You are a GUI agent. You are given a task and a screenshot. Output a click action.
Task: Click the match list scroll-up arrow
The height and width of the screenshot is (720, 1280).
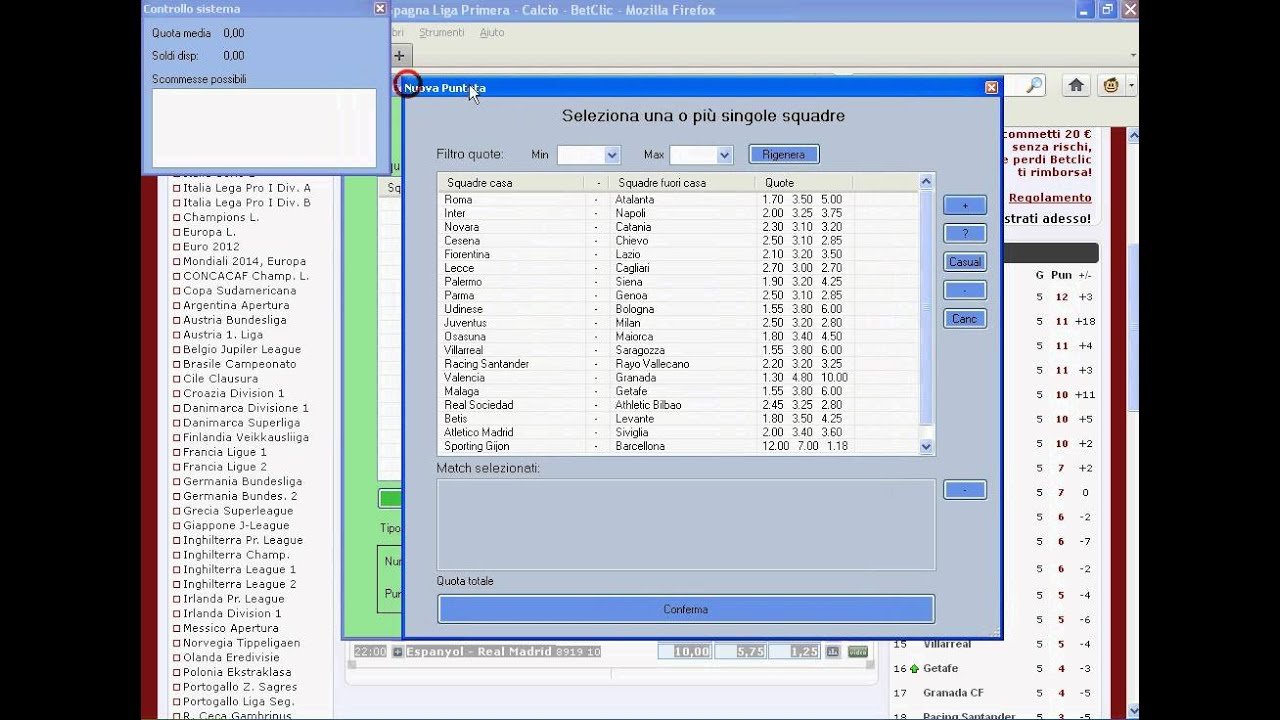click(926, 181)
